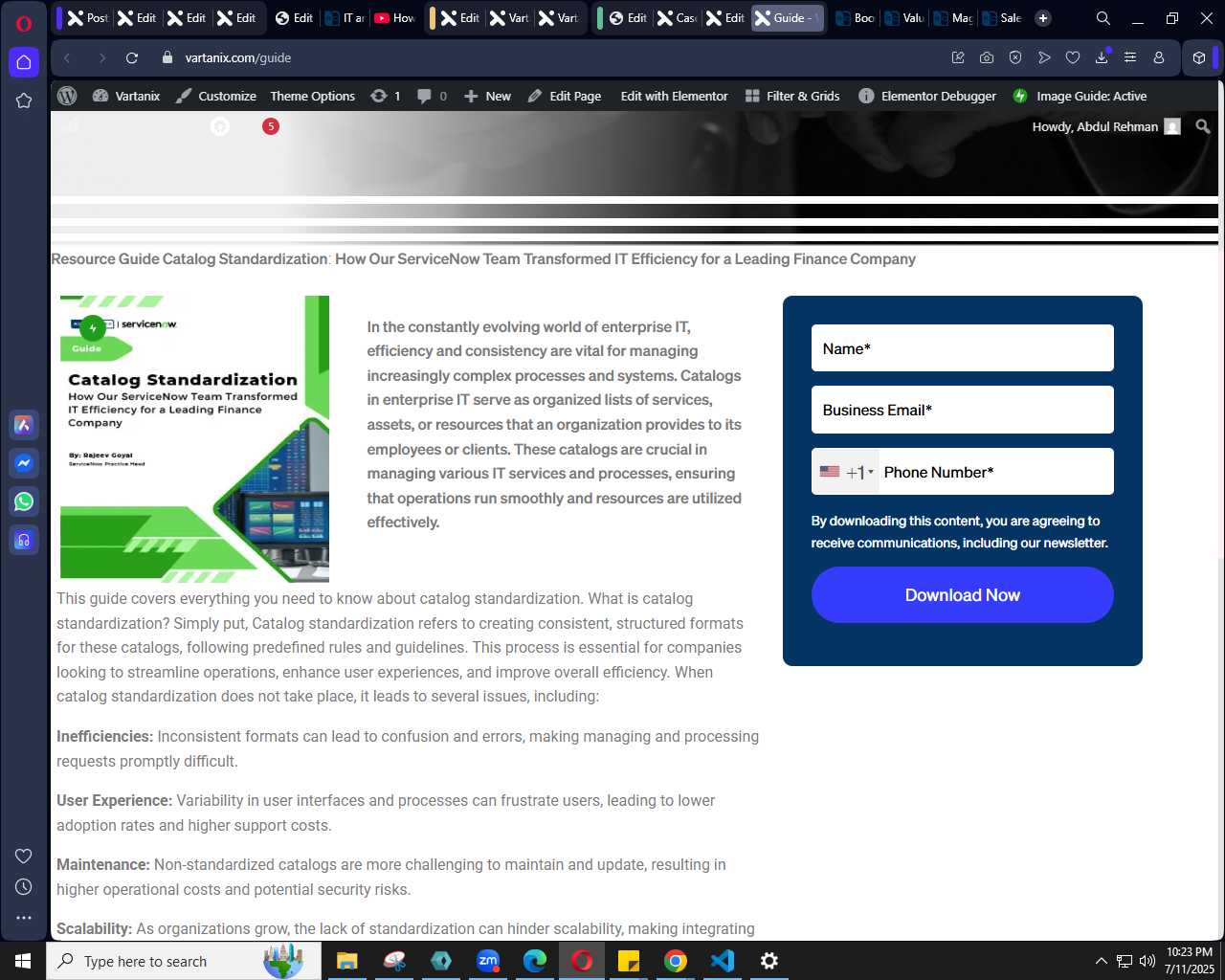Open the updates item showing 1
The width and height of the screenshot is (1225, 980).
tap(386, 96)
